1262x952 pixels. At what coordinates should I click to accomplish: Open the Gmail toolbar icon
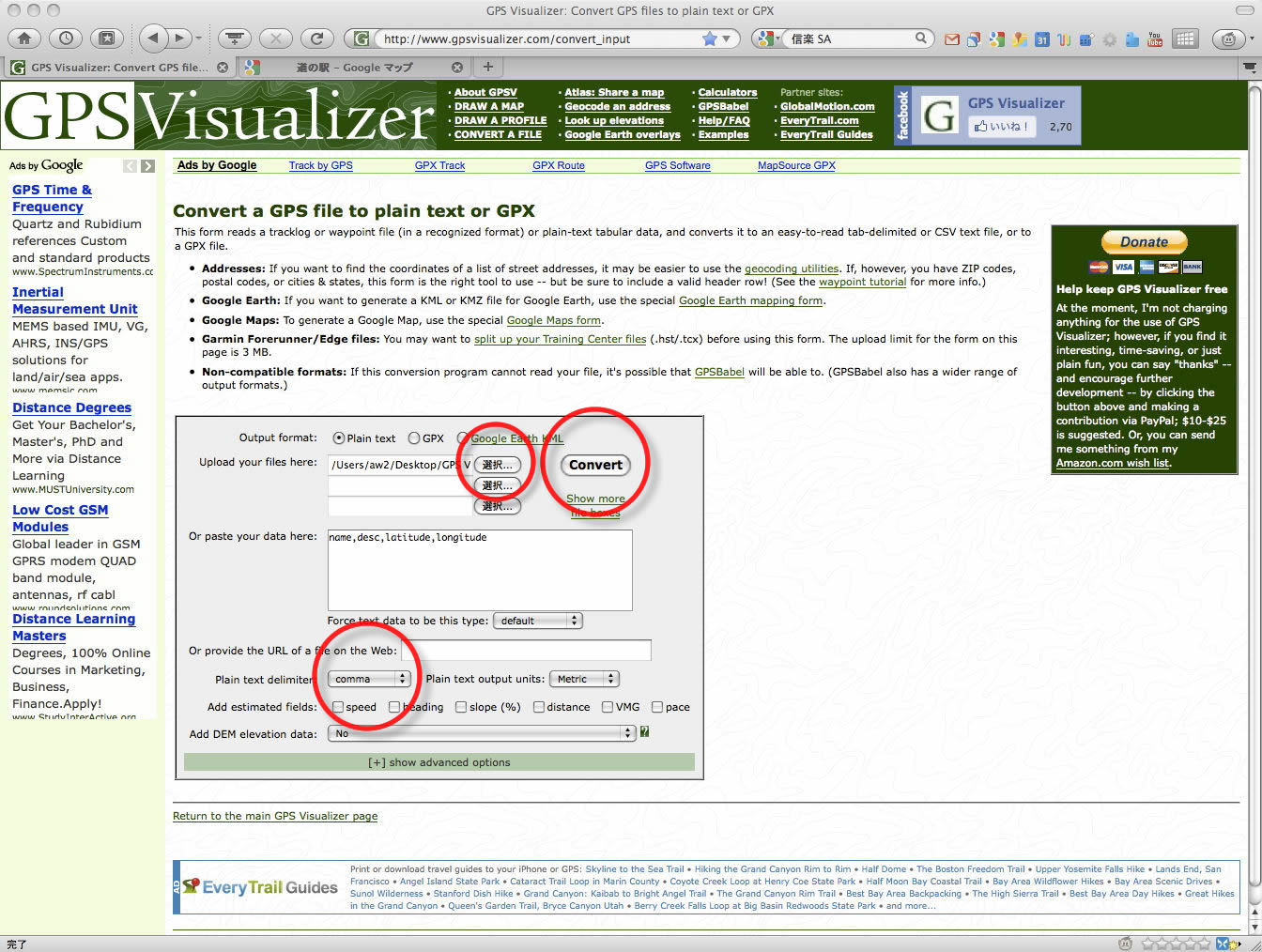coord(952,39)
